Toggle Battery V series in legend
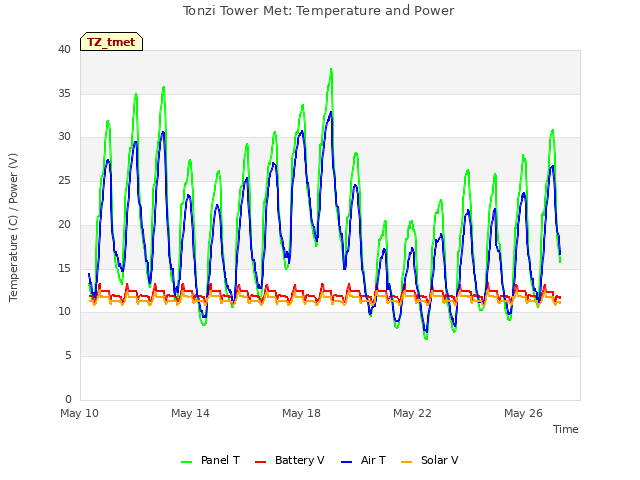This screenshot has height=480, width=640. pos(289,460)
